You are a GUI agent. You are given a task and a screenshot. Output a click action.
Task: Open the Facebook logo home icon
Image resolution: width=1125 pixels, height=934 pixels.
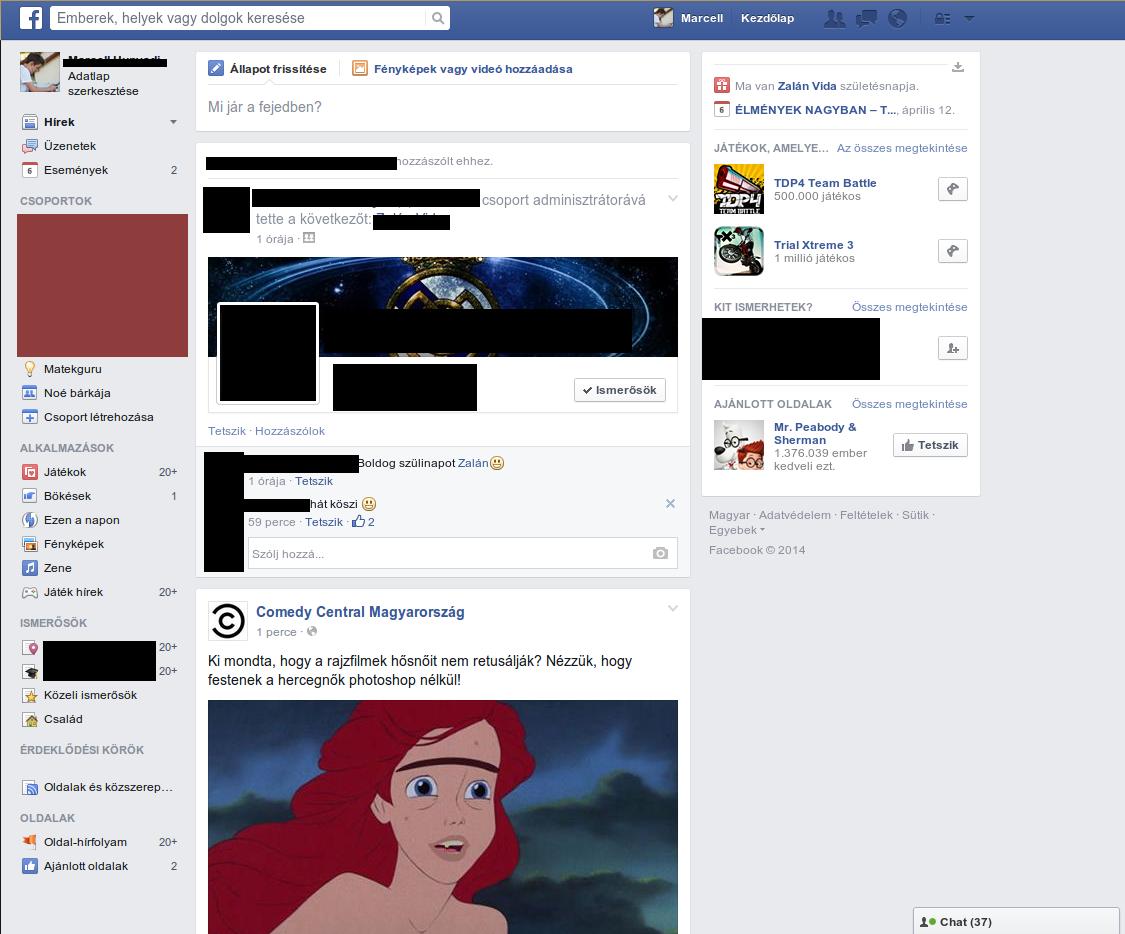(31, 18)
